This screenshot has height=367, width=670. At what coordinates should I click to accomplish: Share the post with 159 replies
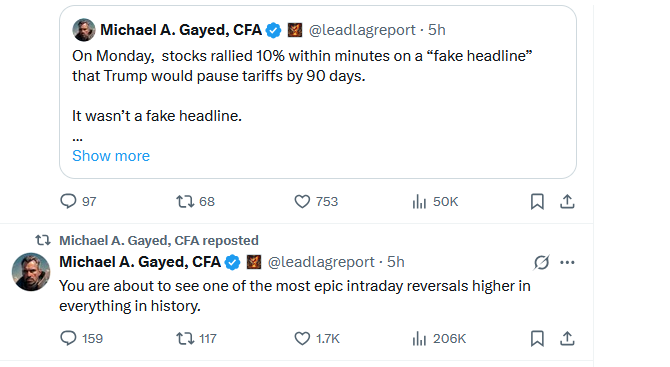pyautogui.click(x=567, y=338)
